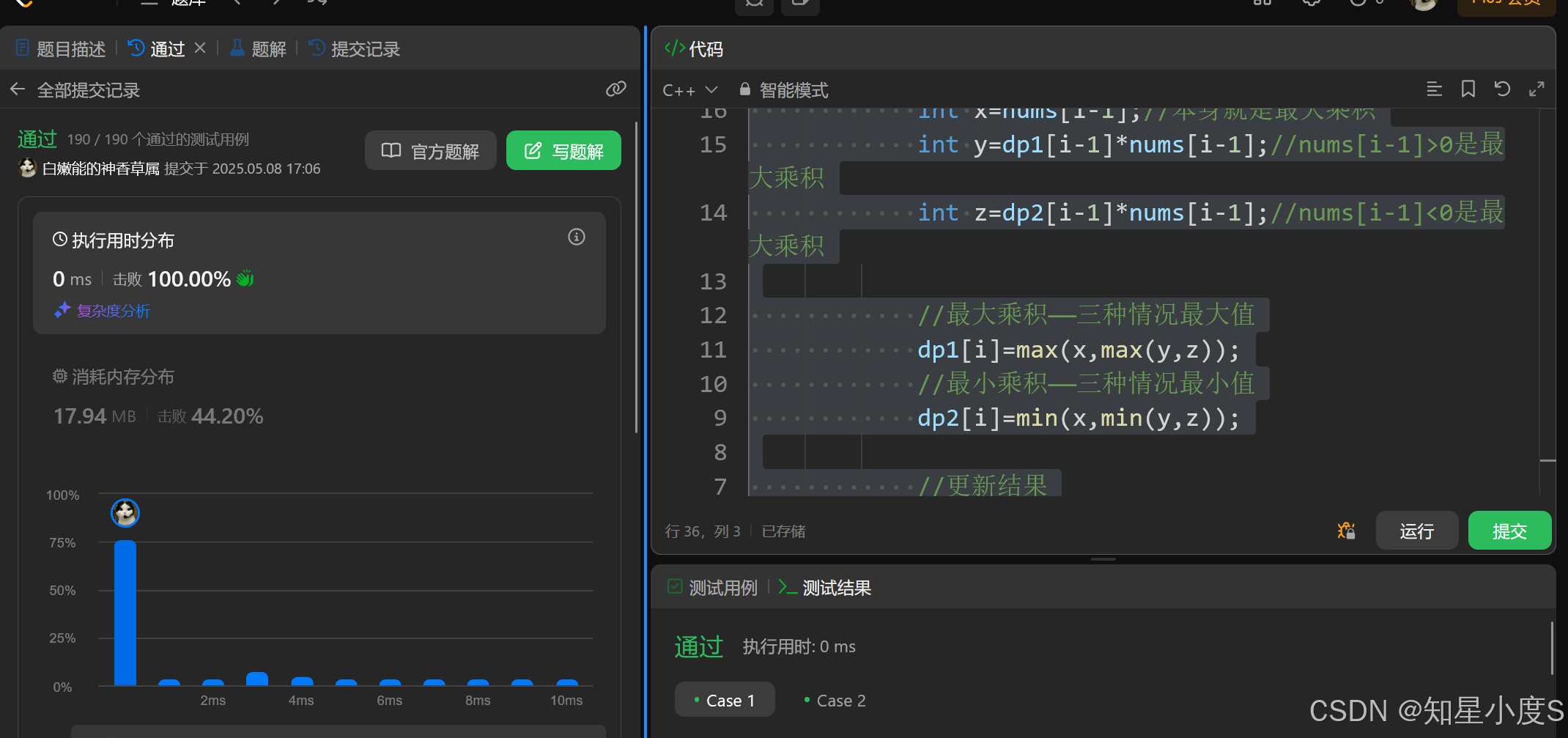Click the test result panel scrollbar
This screenshot has height=738, width=1568.
pos(1552,648)
